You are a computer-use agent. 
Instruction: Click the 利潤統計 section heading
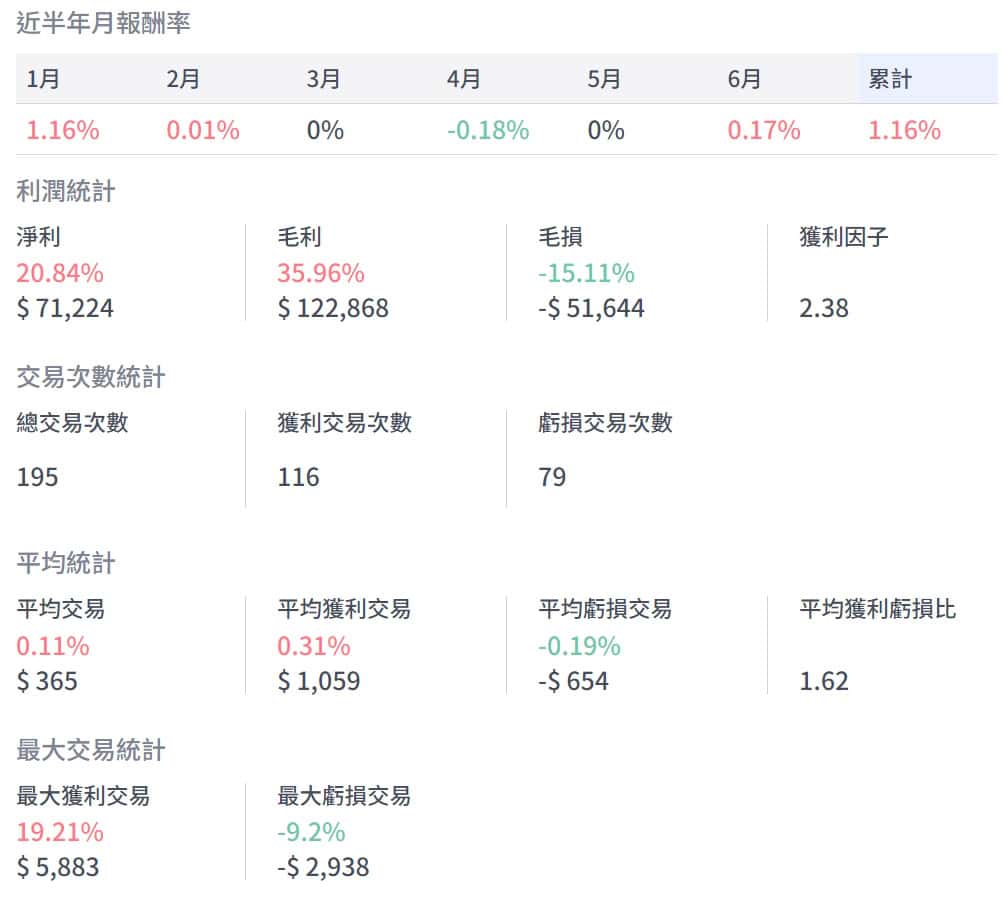coord(66,190)
